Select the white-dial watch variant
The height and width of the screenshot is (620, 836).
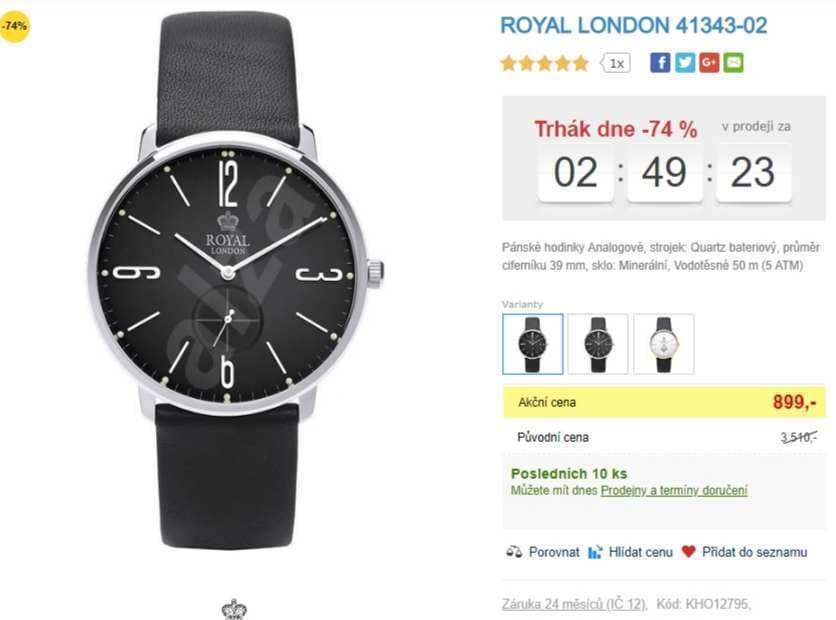663,344
